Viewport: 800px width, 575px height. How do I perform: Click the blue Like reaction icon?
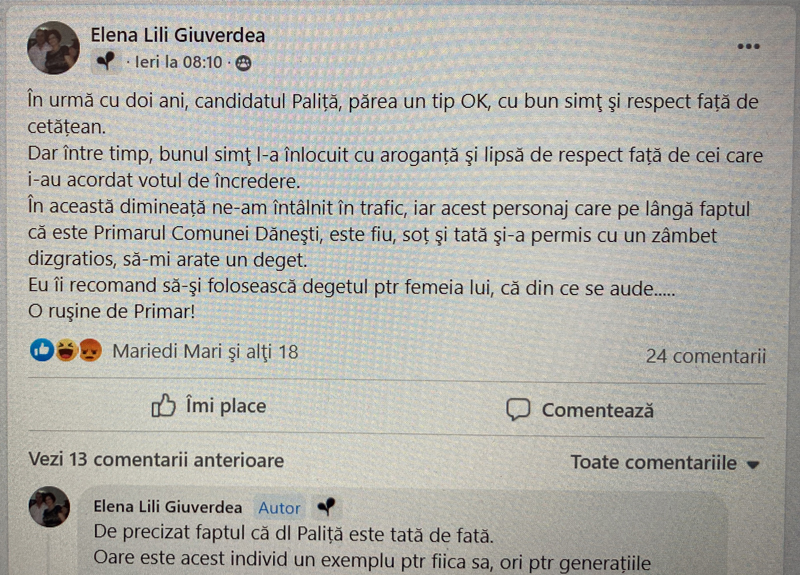(42, 351)
